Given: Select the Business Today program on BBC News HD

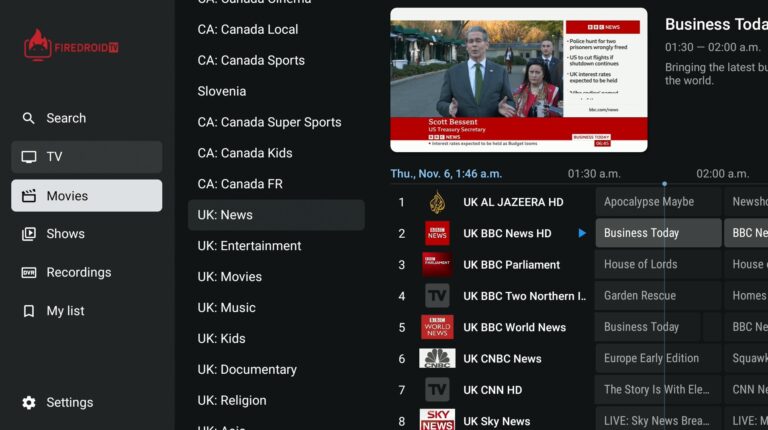Looking at the screenshot, I should [657, 233].
